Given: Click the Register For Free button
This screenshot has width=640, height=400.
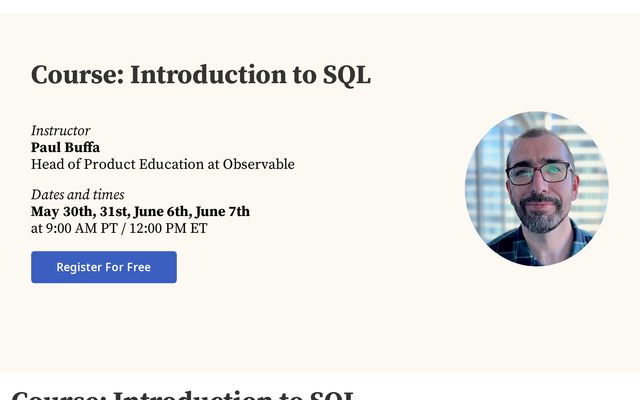Looking at the screenshot, I should (x=104, y=267).
